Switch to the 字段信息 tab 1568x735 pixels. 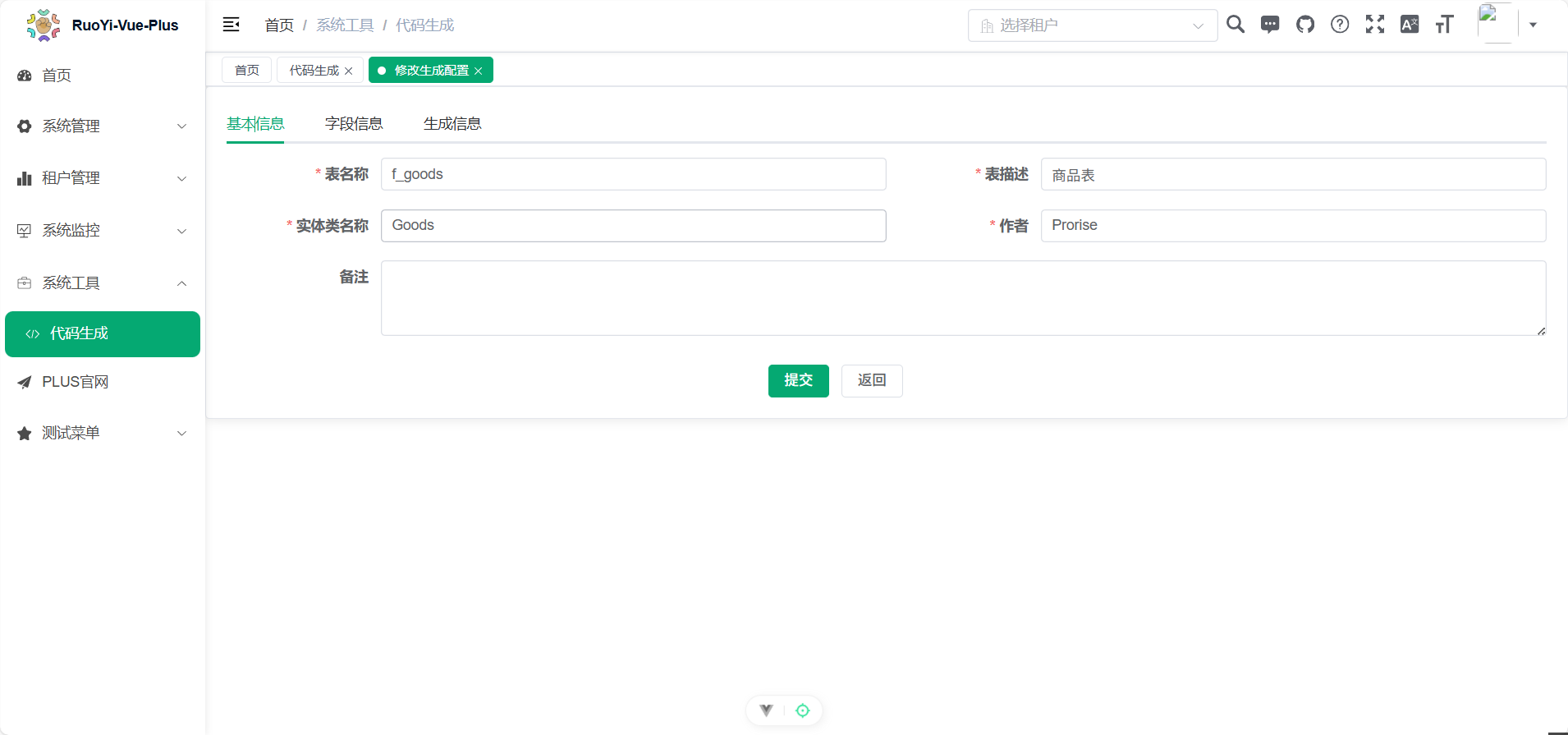point(354,124)
